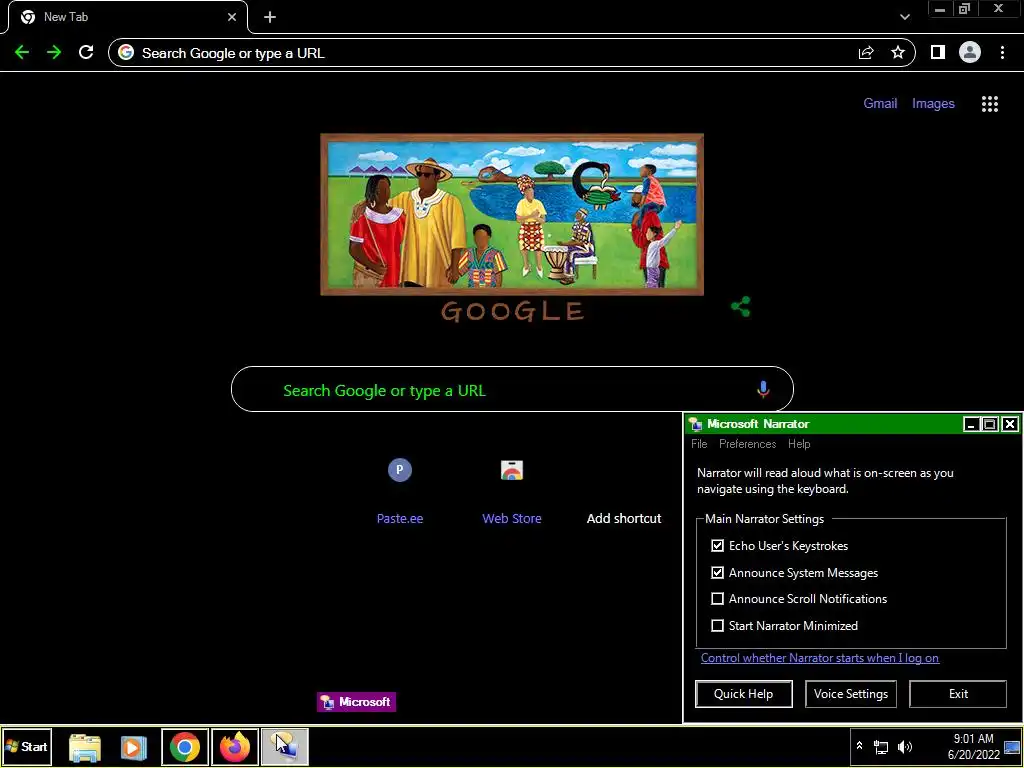Viewport: 1024px width, 768px height.
Task: Close the New Tab tab
Action: point(232,17)
